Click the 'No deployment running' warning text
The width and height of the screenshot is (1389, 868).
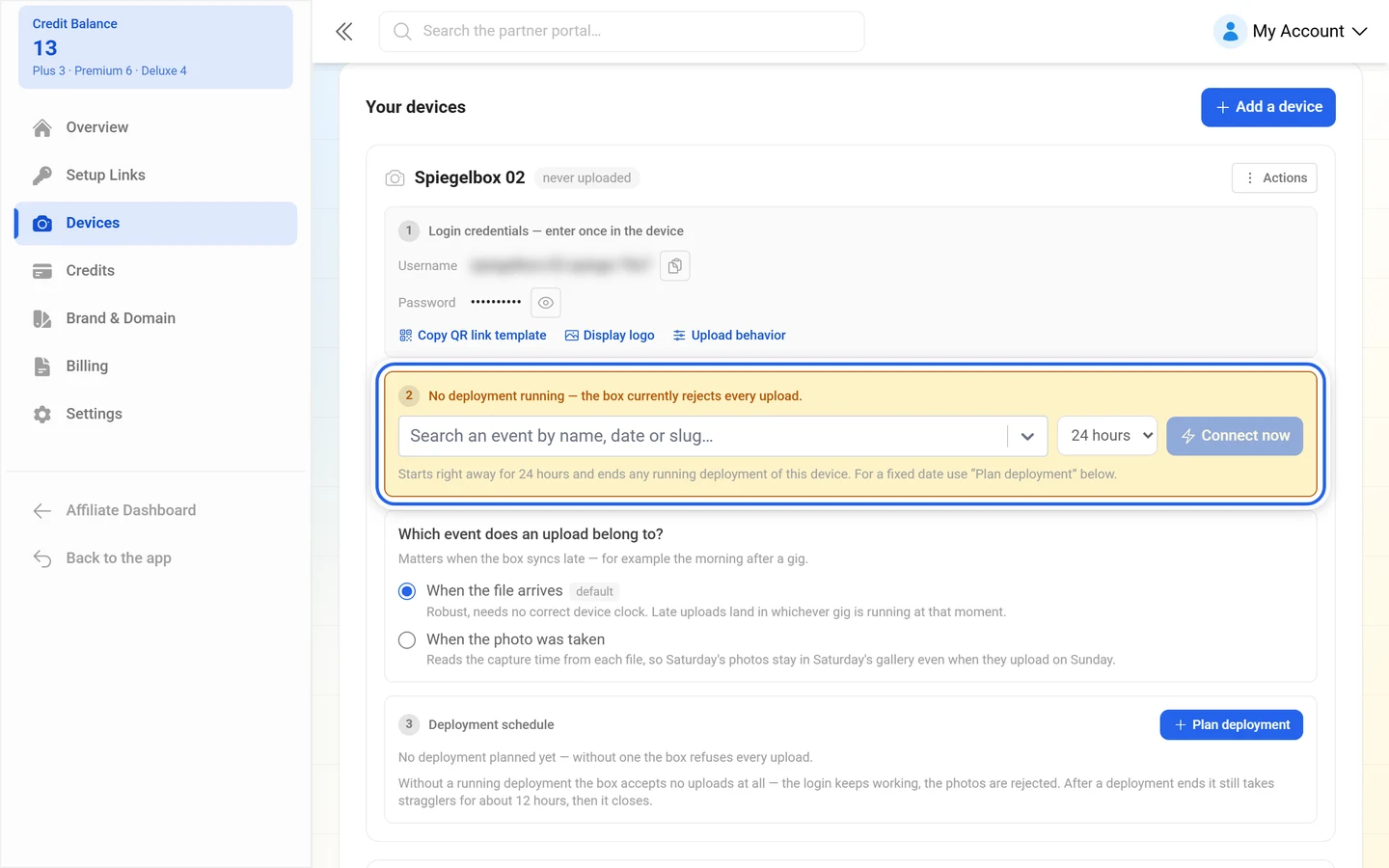pos(615,396)
